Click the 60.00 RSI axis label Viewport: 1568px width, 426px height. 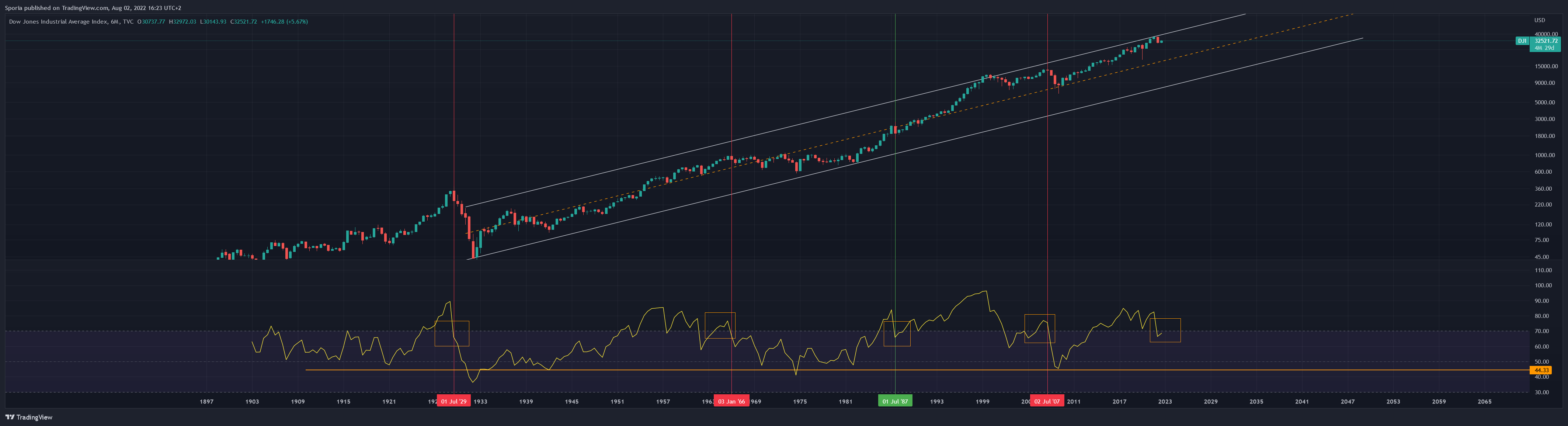(1543, 347)
